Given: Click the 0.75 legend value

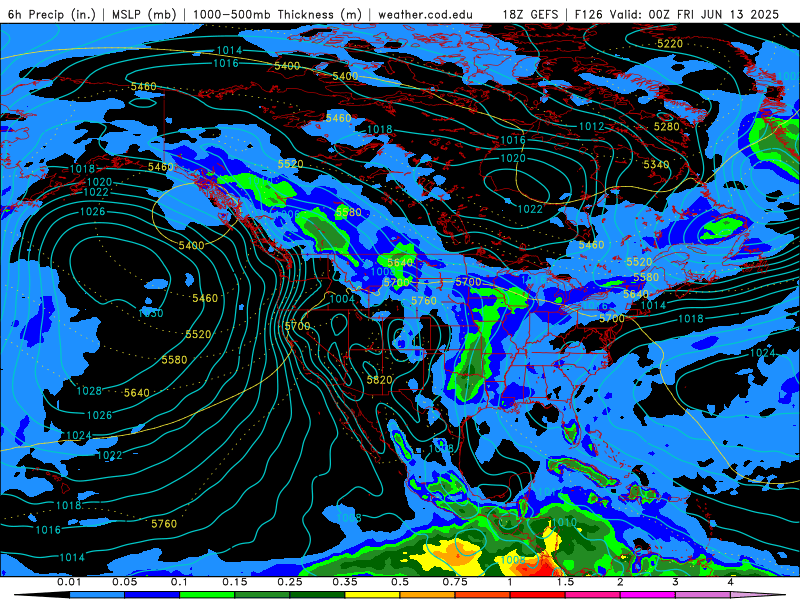Looking at the screenshot, I should coord(455,582).
